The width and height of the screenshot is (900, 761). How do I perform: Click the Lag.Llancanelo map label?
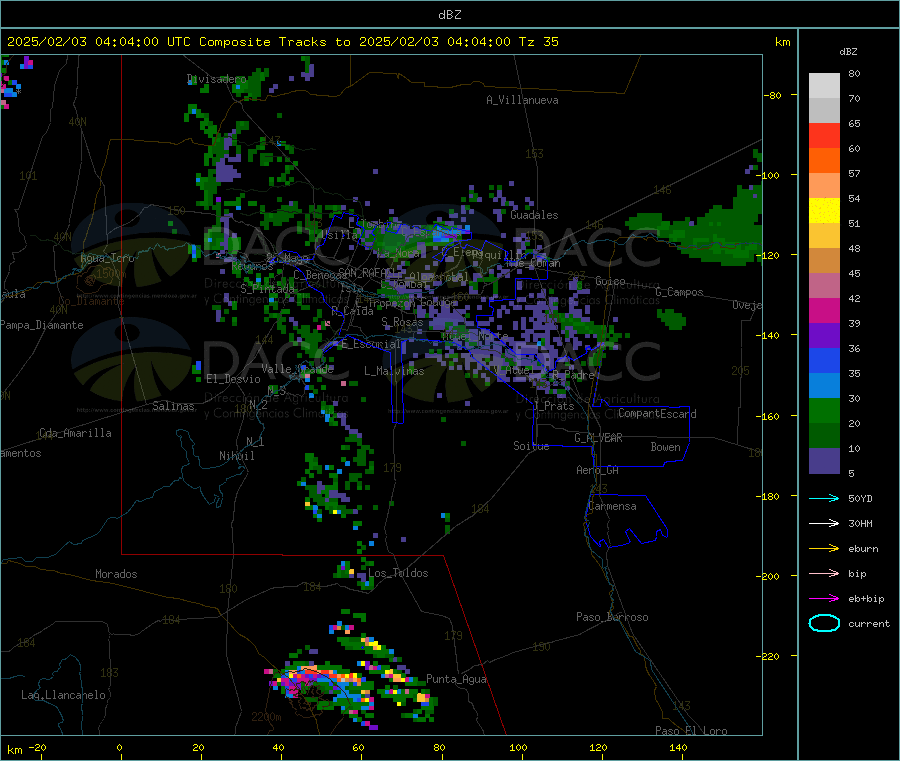[x=63, y=695]
